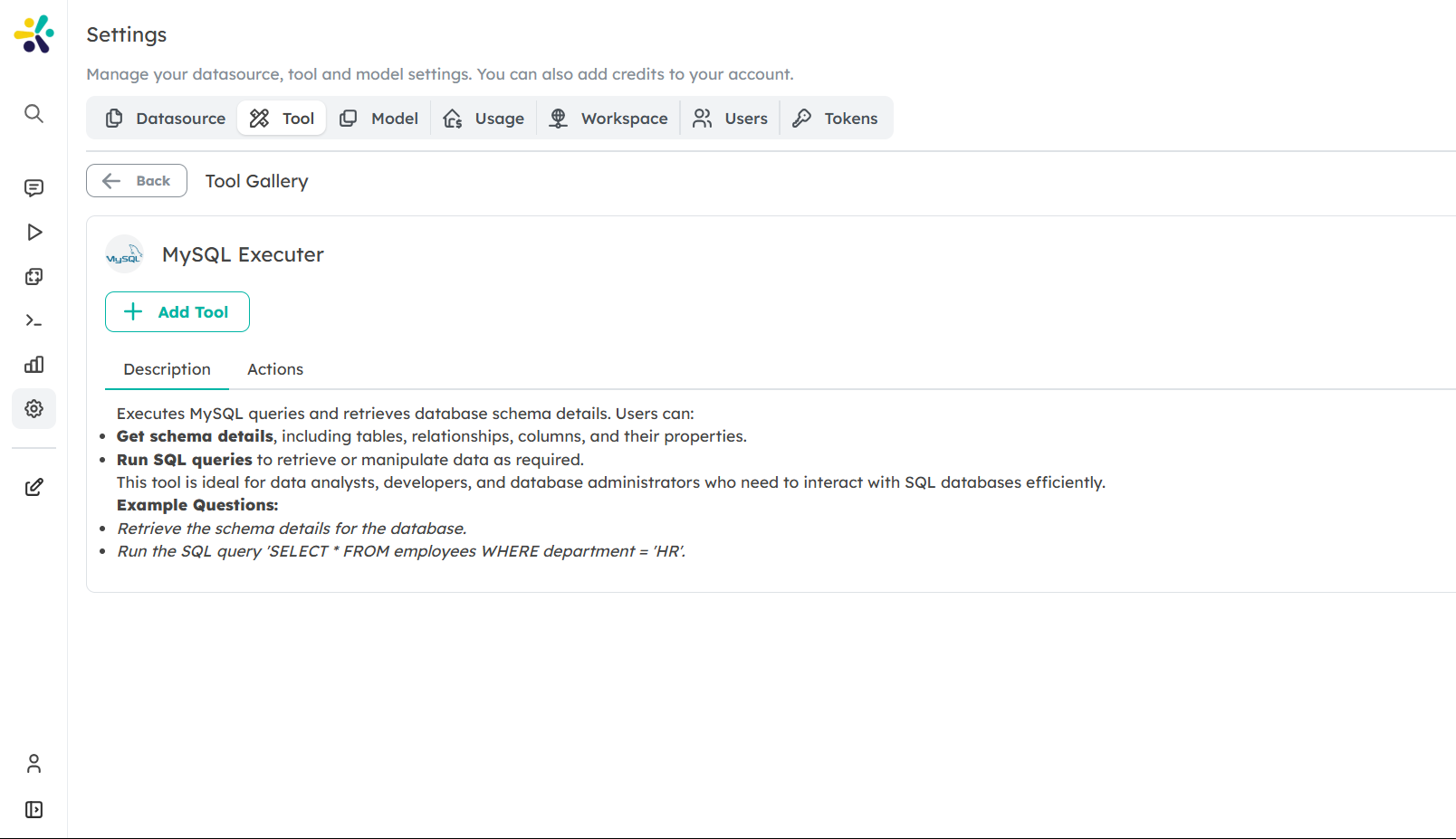This screenshot has width=1456, height=839.
Task: Open the Model tab
Action: pos(379,118)
